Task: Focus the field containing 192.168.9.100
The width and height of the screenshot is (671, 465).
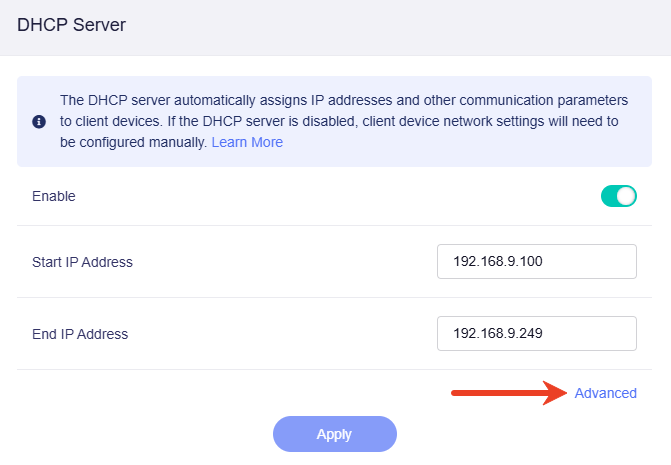Action: click(537, 262)
